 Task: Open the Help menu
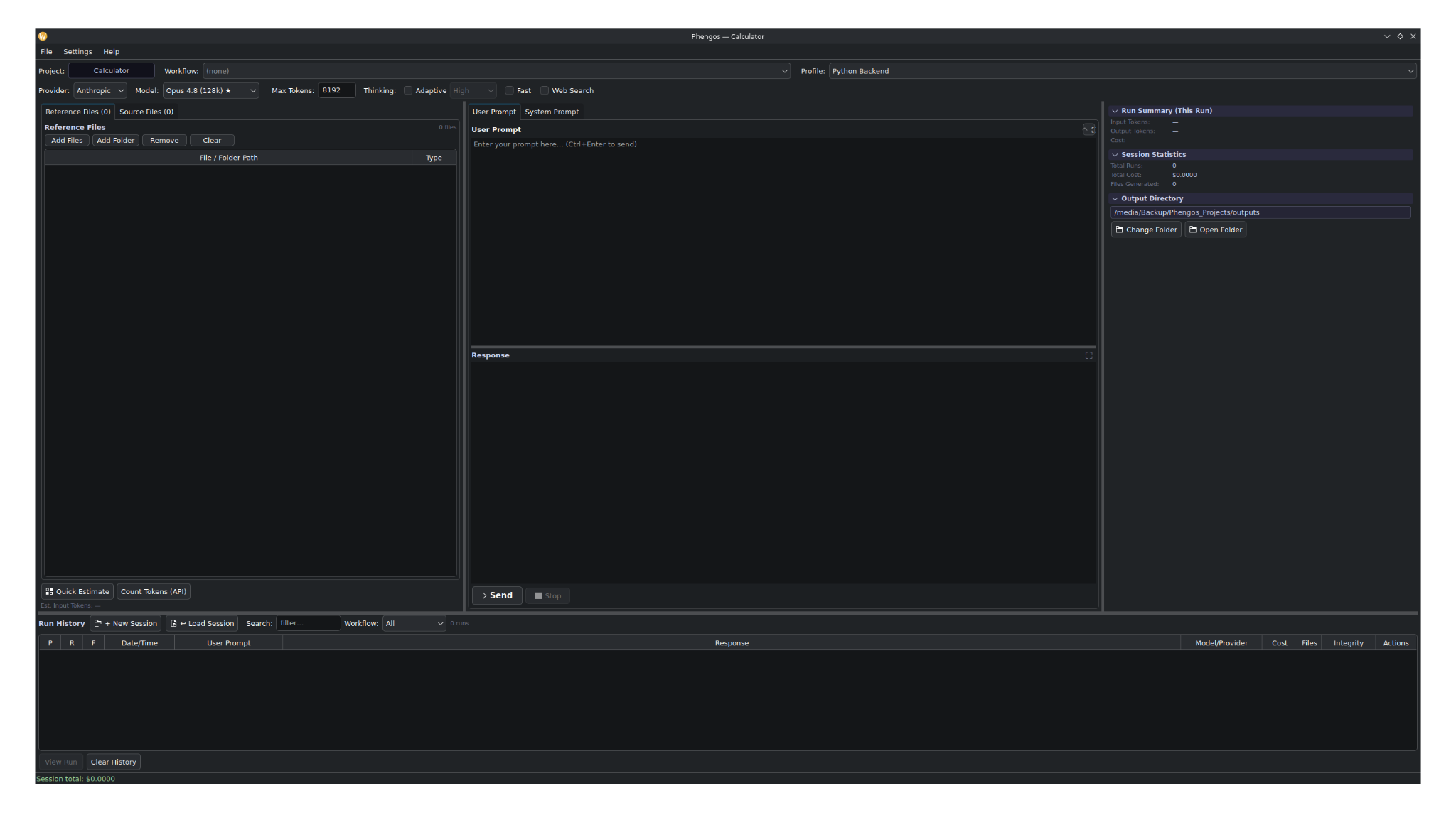click(x=111, y=52)
